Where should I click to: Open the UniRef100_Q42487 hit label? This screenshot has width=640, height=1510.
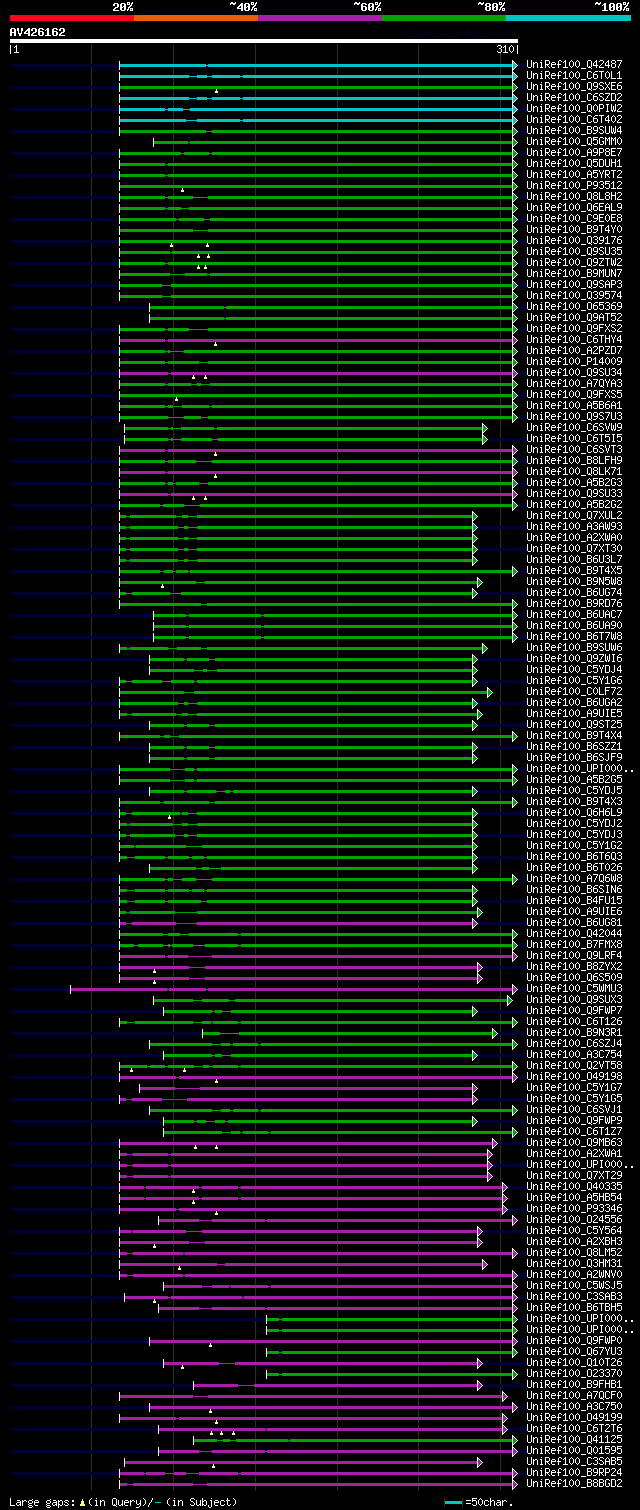574,64
